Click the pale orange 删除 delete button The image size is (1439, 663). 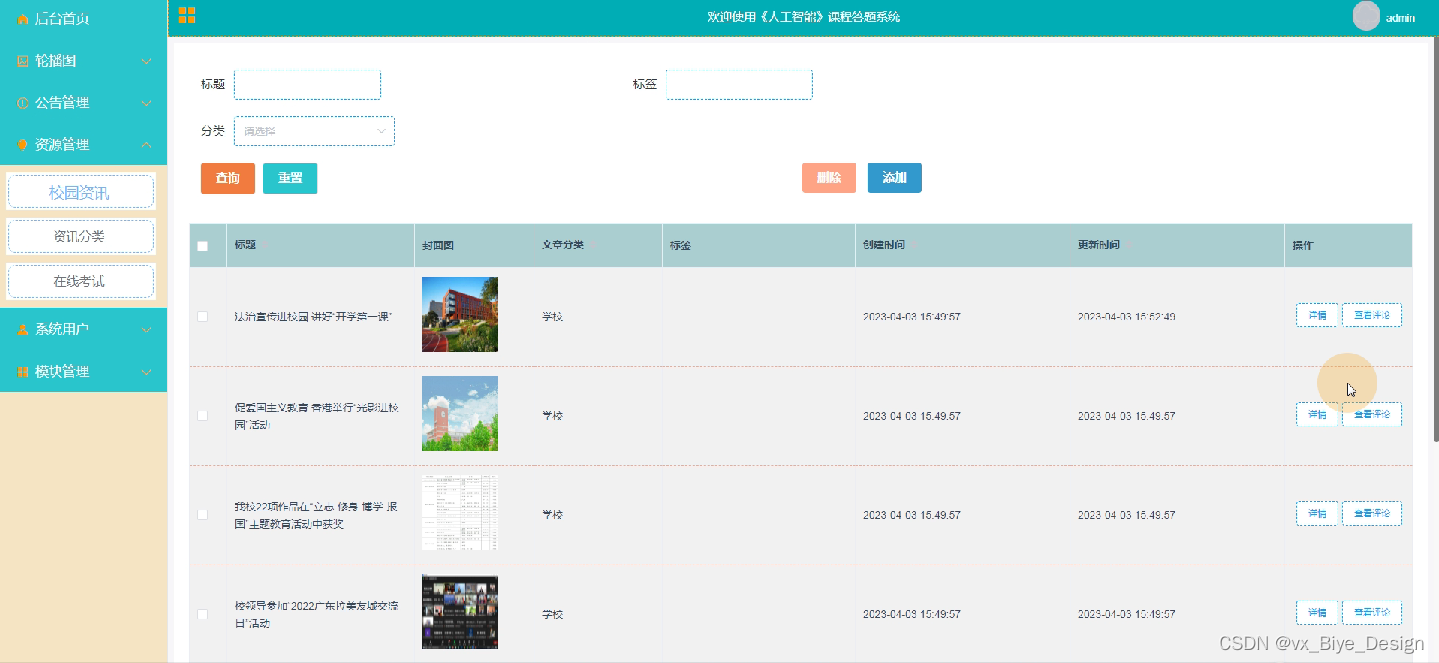point(829,178)
